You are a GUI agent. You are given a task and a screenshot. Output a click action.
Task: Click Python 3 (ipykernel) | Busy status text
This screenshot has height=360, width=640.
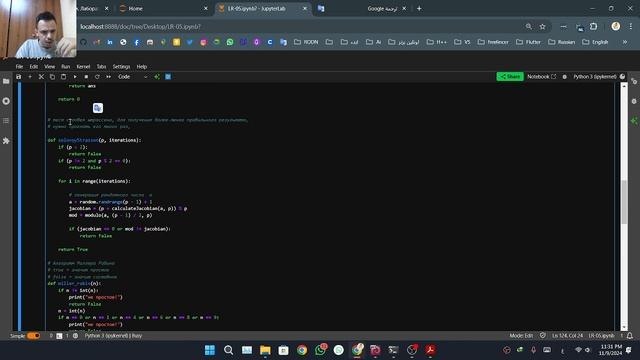113,336
